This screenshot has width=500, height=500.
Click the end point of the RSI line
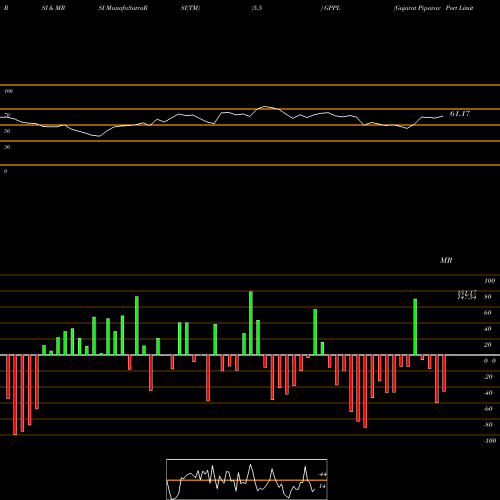[x=443, y=116]
